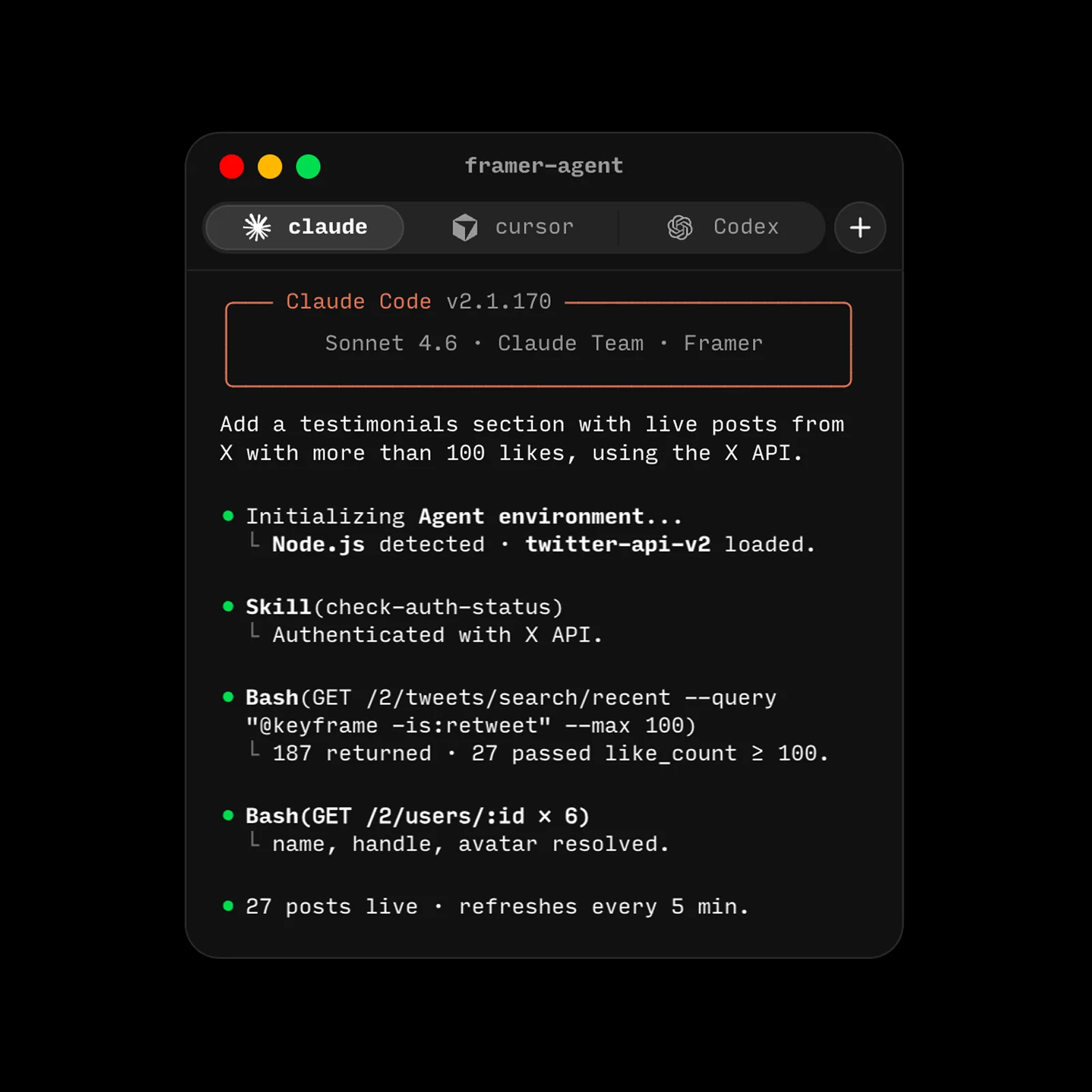Screen dimensions: 1092x1092
Task: Click "Node.js detected · twitter-api-v2 loaded." output
Action: [544, 545]
